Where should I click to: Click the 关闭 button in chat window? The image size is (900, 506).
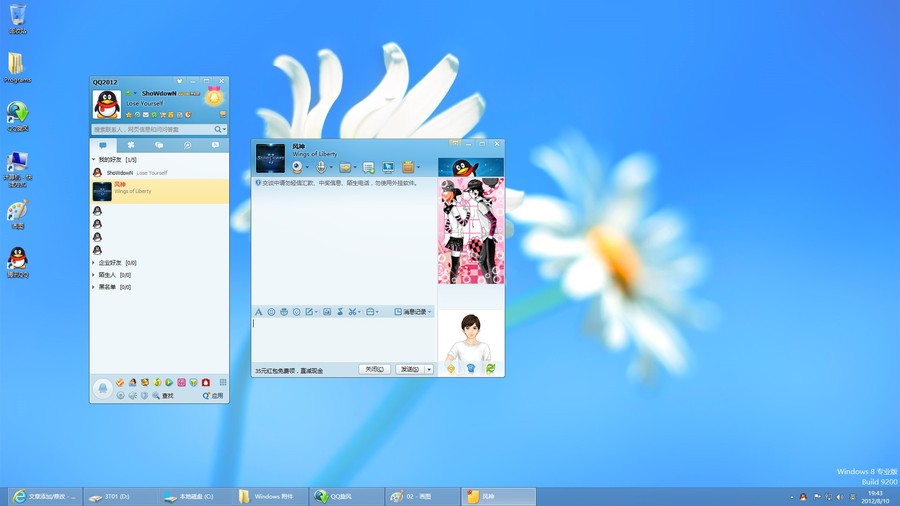374,369
